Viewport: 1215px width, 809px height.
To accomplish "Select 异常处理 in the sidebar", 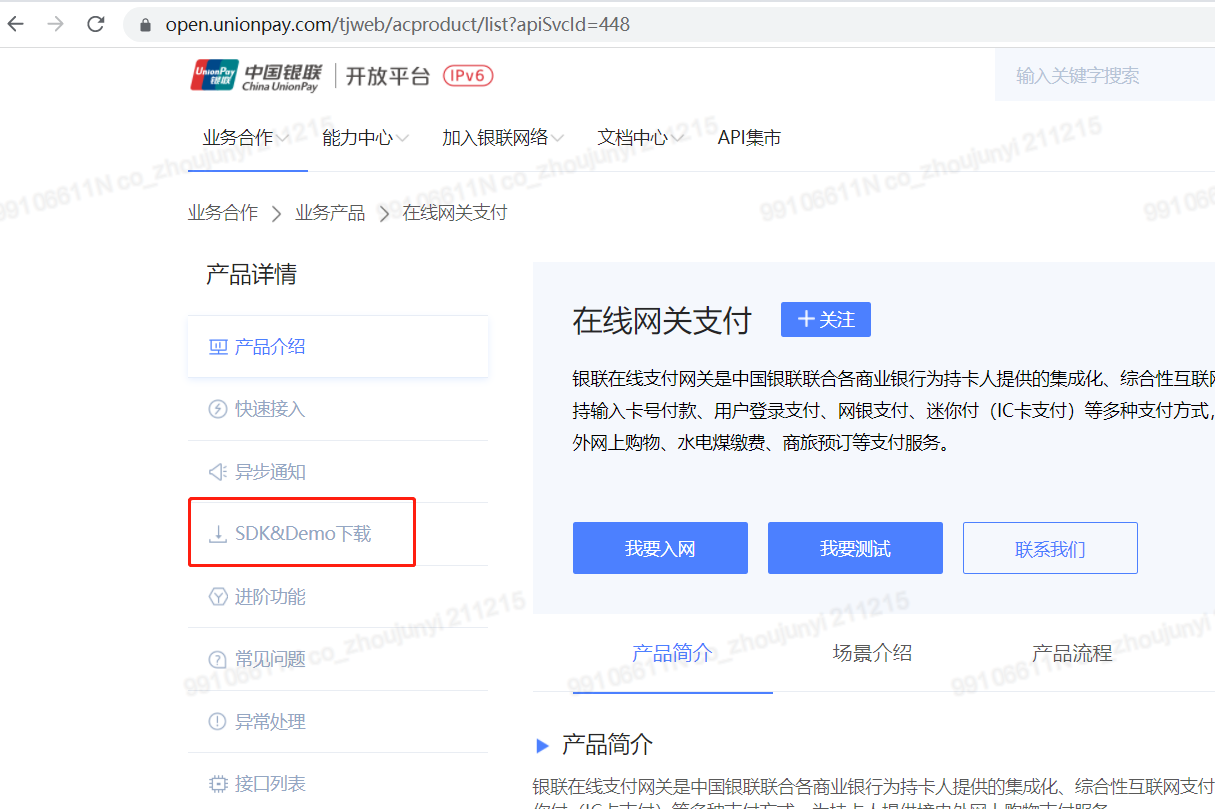I will 338,721.
